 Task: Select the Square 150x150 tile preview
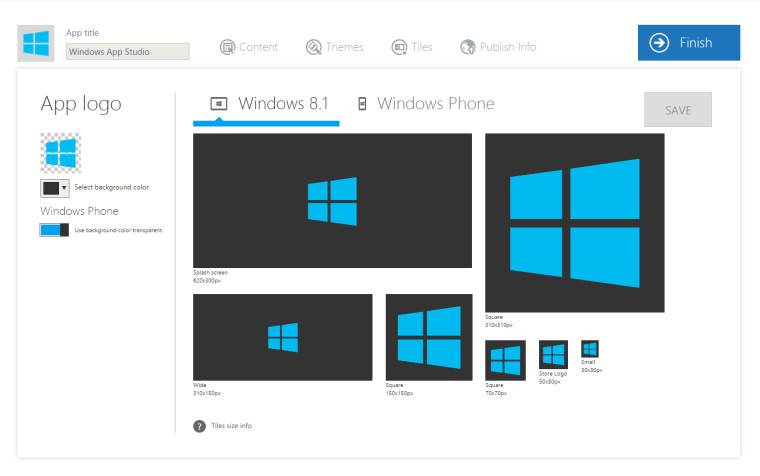tap(429, 337)
